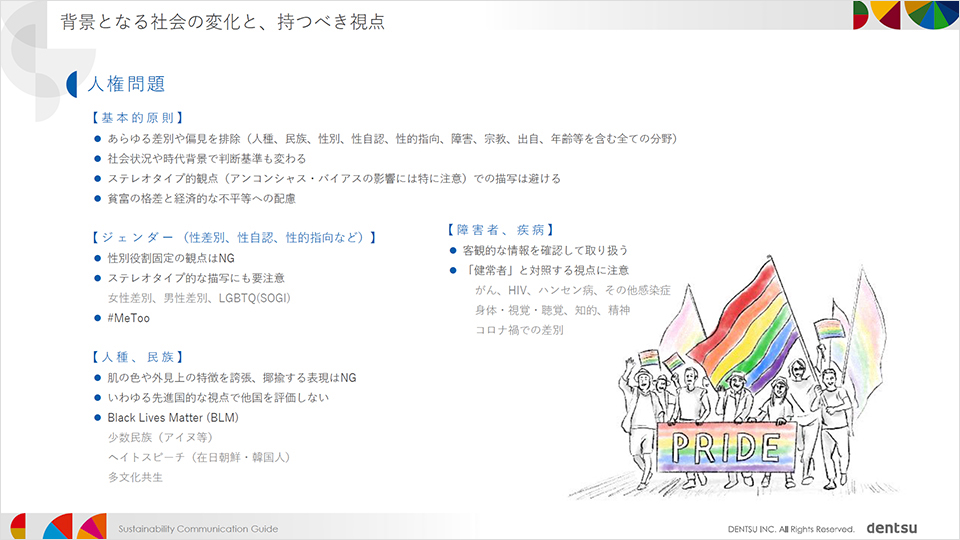Click the blue half-circle beside 人権問題
The image size is (960, 540).
(73, 85)
